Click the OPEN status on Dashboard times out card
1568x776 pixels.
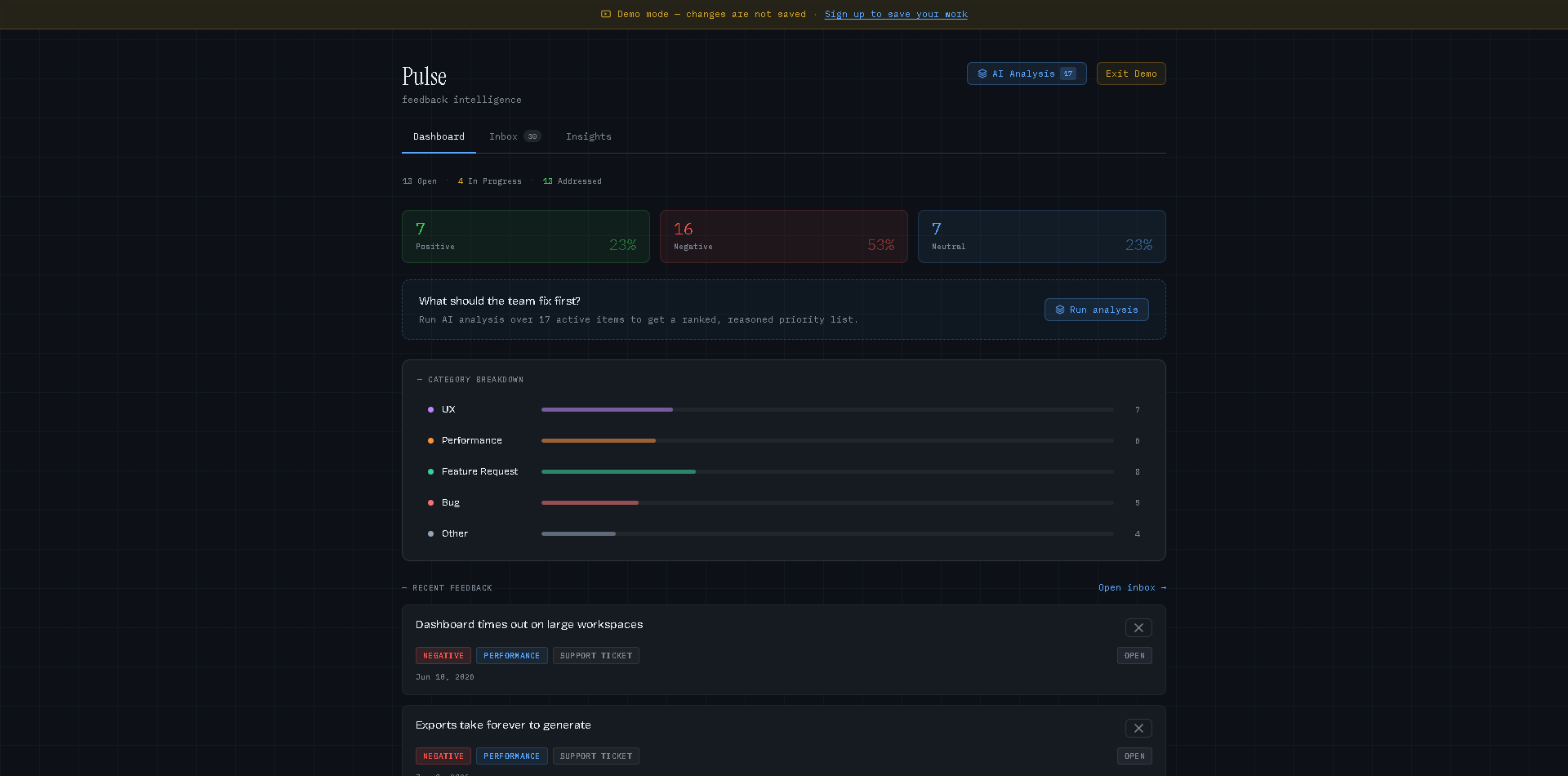point(1134,655)
